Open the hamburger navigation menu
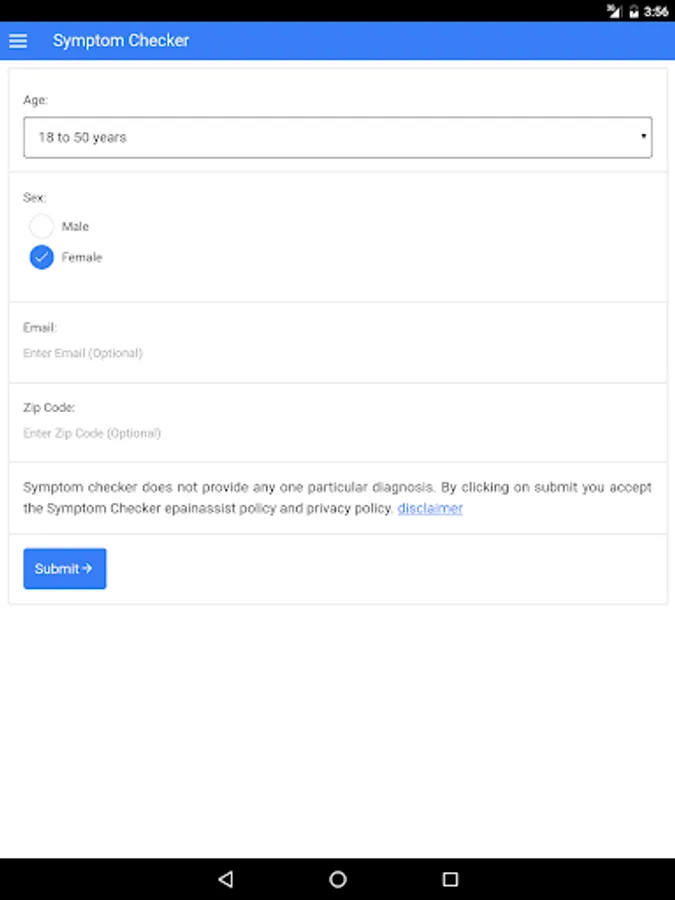Viewport: 675px width, 900px height. click(x=18, y=41)
